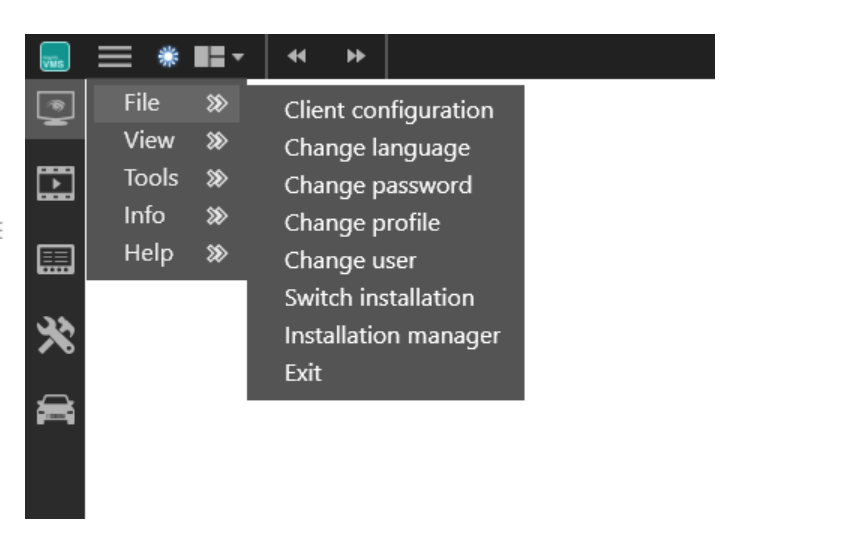
Task: Click the VMS application logo icon
Action: 55,57
